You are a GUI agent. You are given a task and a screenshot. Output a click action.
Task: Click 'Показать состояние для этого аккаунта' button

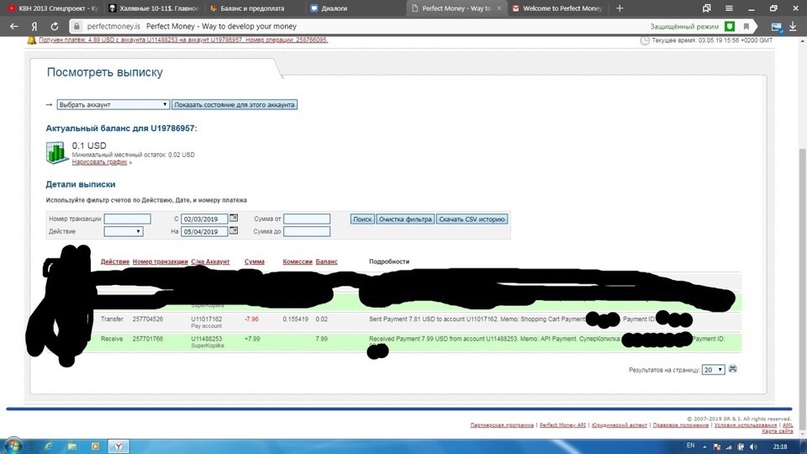pyautogui.click(x=234, y=104)
